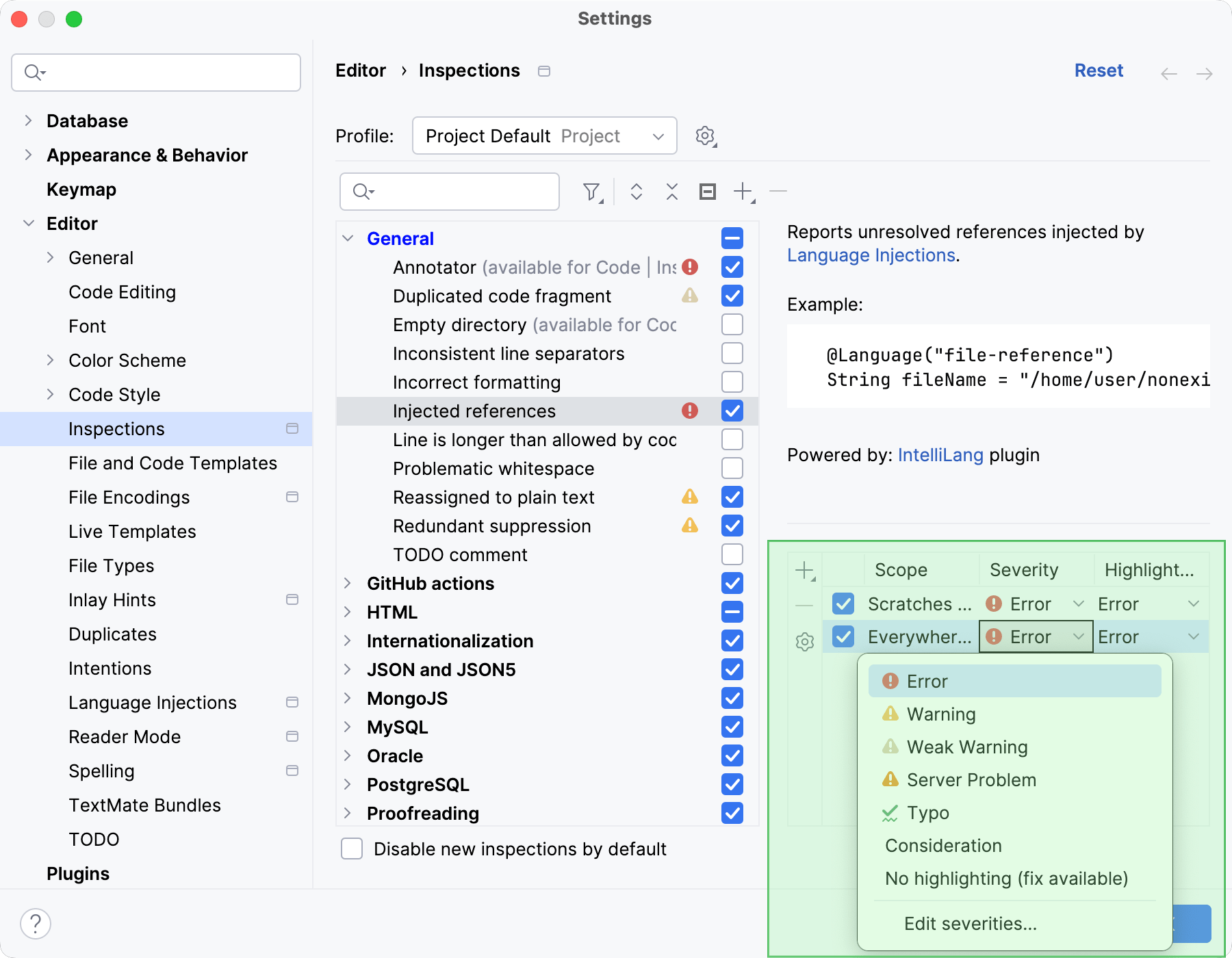The height and width of the screenshot is (958, 1232).
Task: Open the help question mark button
Action: pos(36,923)
